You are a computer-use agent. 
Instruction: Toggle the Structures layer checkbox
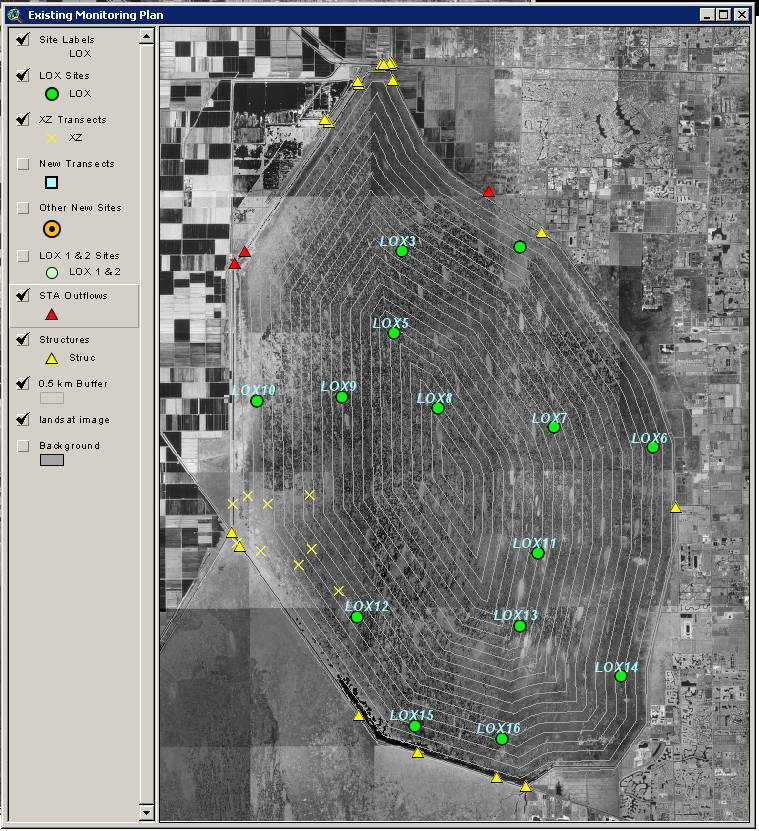click(23, 339)
